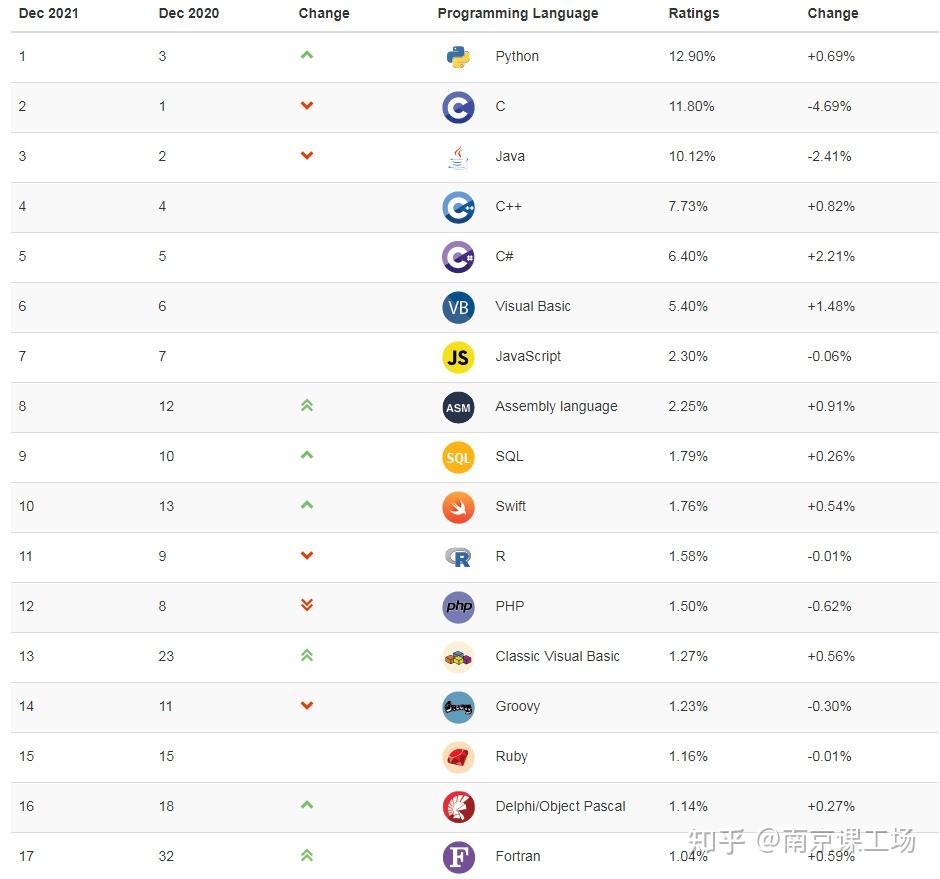
Task: Click the green up arrow in Python row
Action: pos(307,55)
